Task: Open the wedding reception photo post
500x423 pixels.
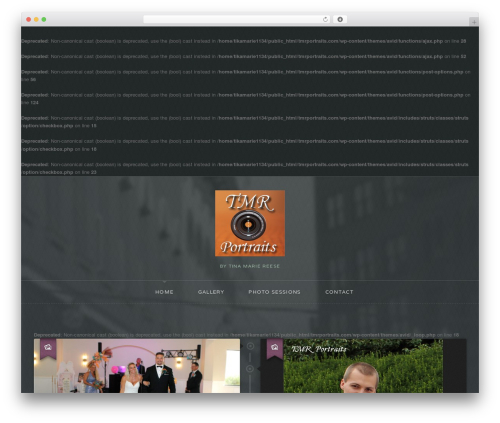Action: [137, 366]
